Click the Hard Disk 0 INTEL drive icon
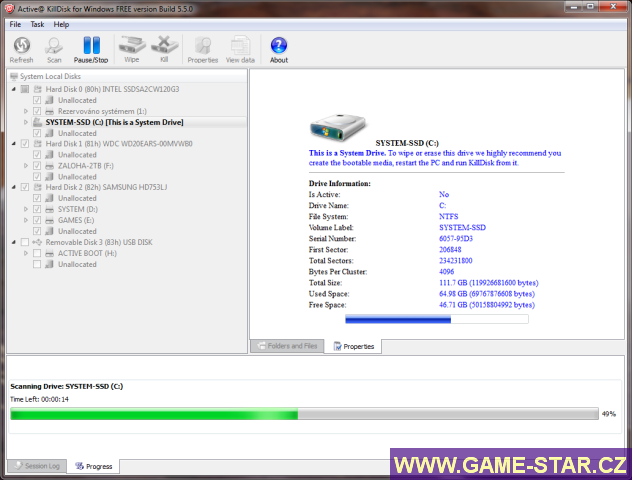Screen dimensions: 632x480 pyautogui.click(x=38, y=89)
